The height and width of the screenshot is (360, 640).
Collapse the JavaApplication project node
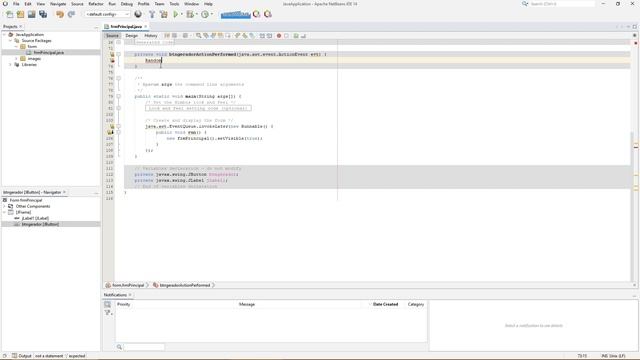point(4,35)
